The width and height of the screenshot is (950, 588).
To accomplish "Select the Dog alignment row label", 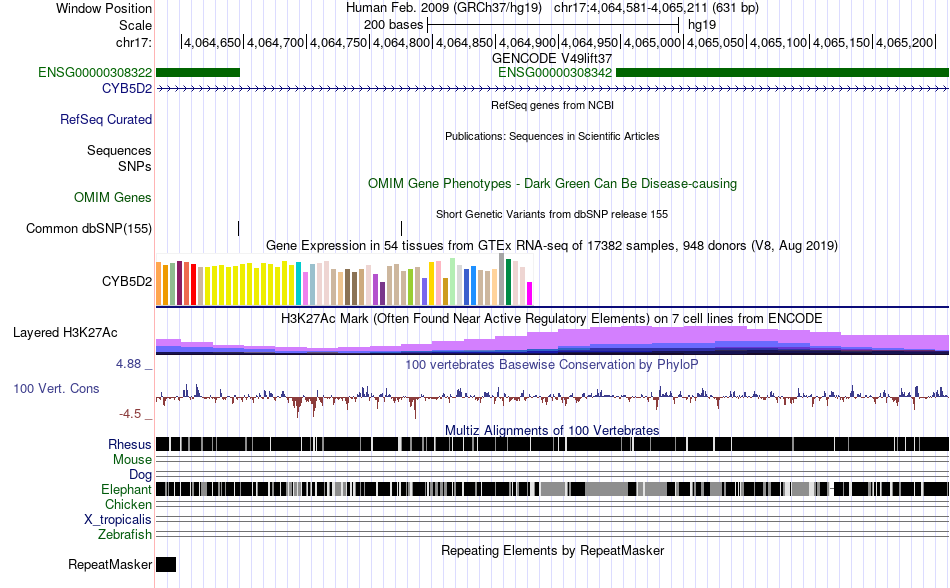I will (x=141, y=474).
